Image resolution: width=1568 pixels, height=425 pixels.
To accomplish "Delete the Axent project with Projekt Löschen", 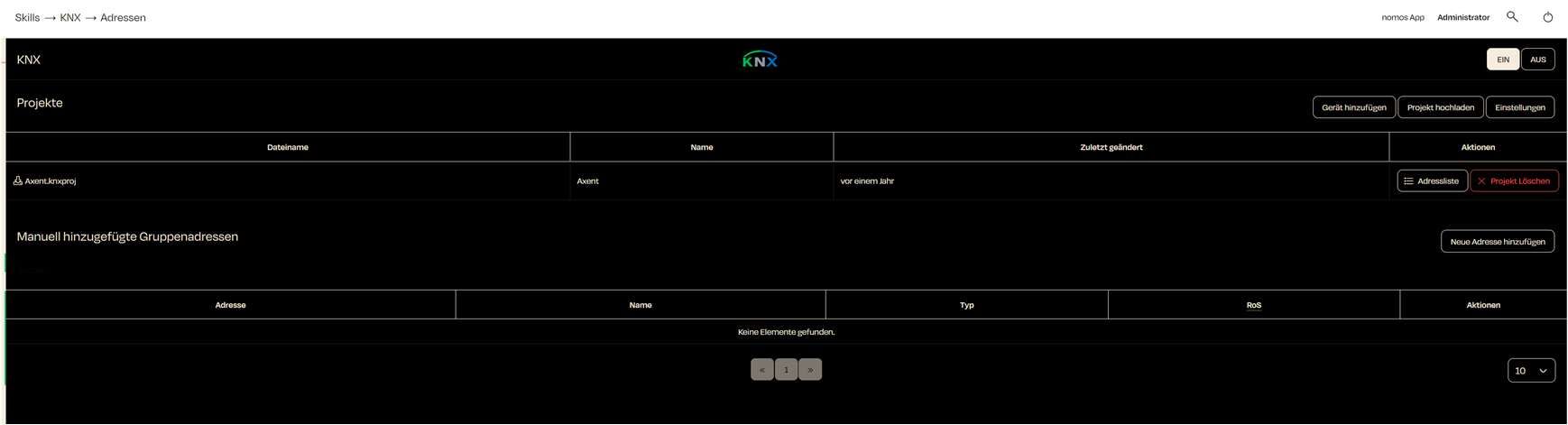I will coord(1514,181).
